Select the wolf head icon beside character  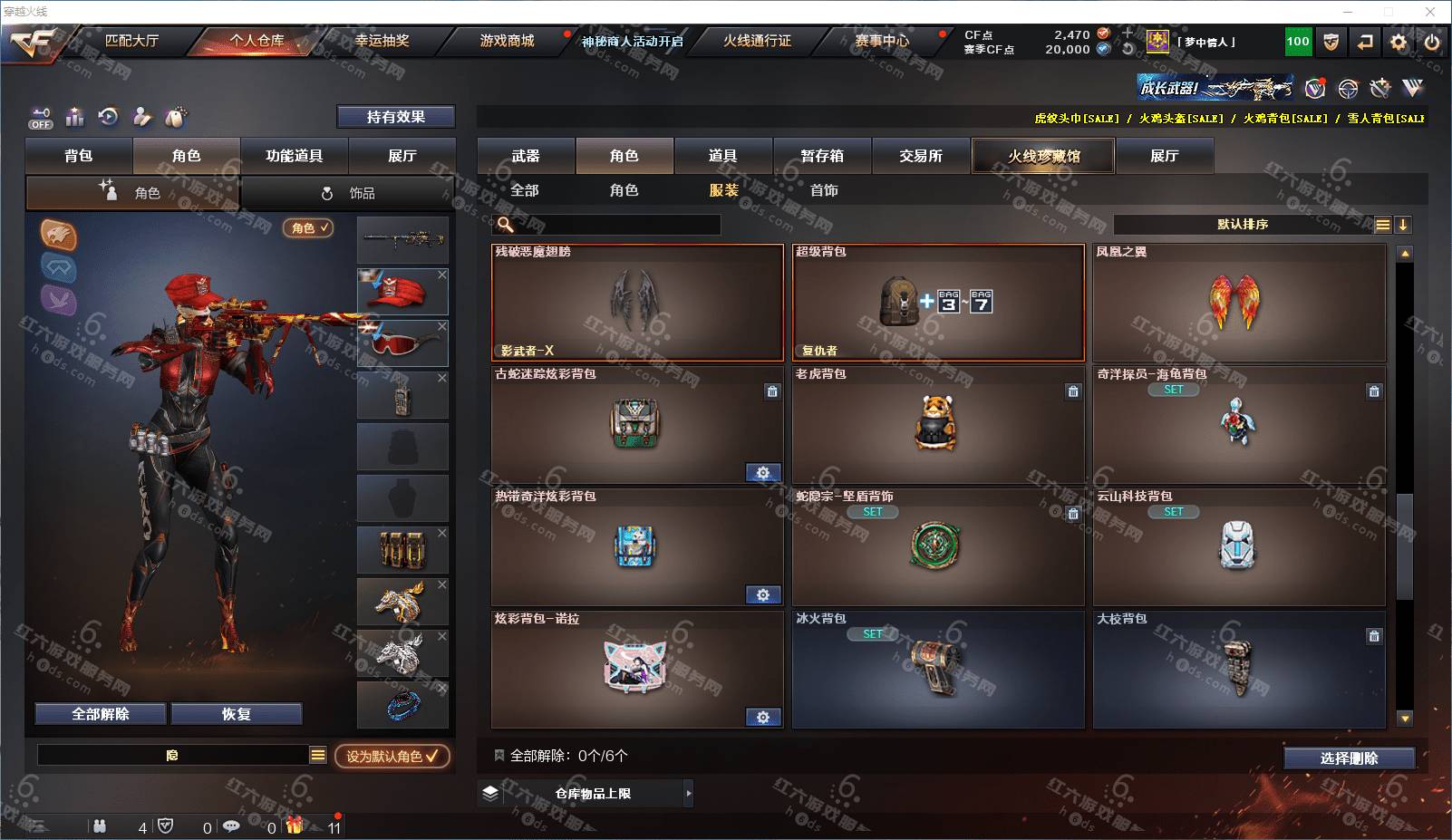(x=58, y=236)
